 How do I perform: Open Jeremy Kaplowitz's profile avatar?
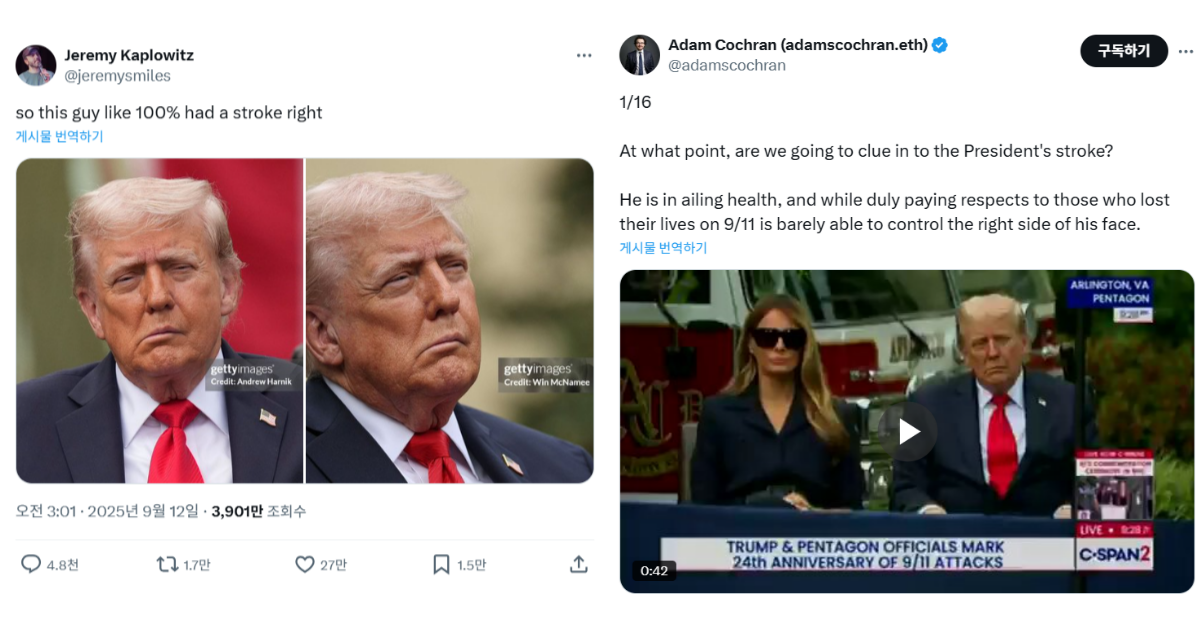(36, 65)
